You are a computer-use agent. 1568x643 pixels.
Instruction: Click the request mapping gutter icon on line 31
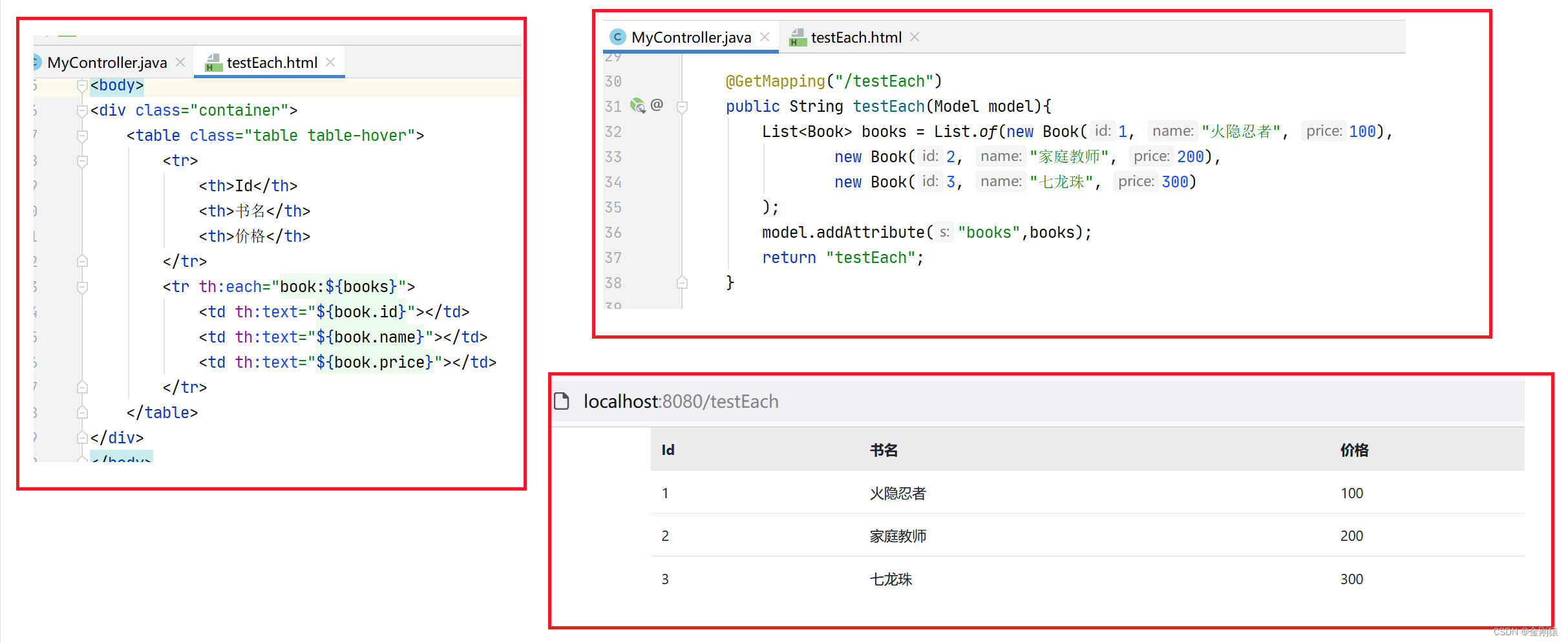click(638, 105)
